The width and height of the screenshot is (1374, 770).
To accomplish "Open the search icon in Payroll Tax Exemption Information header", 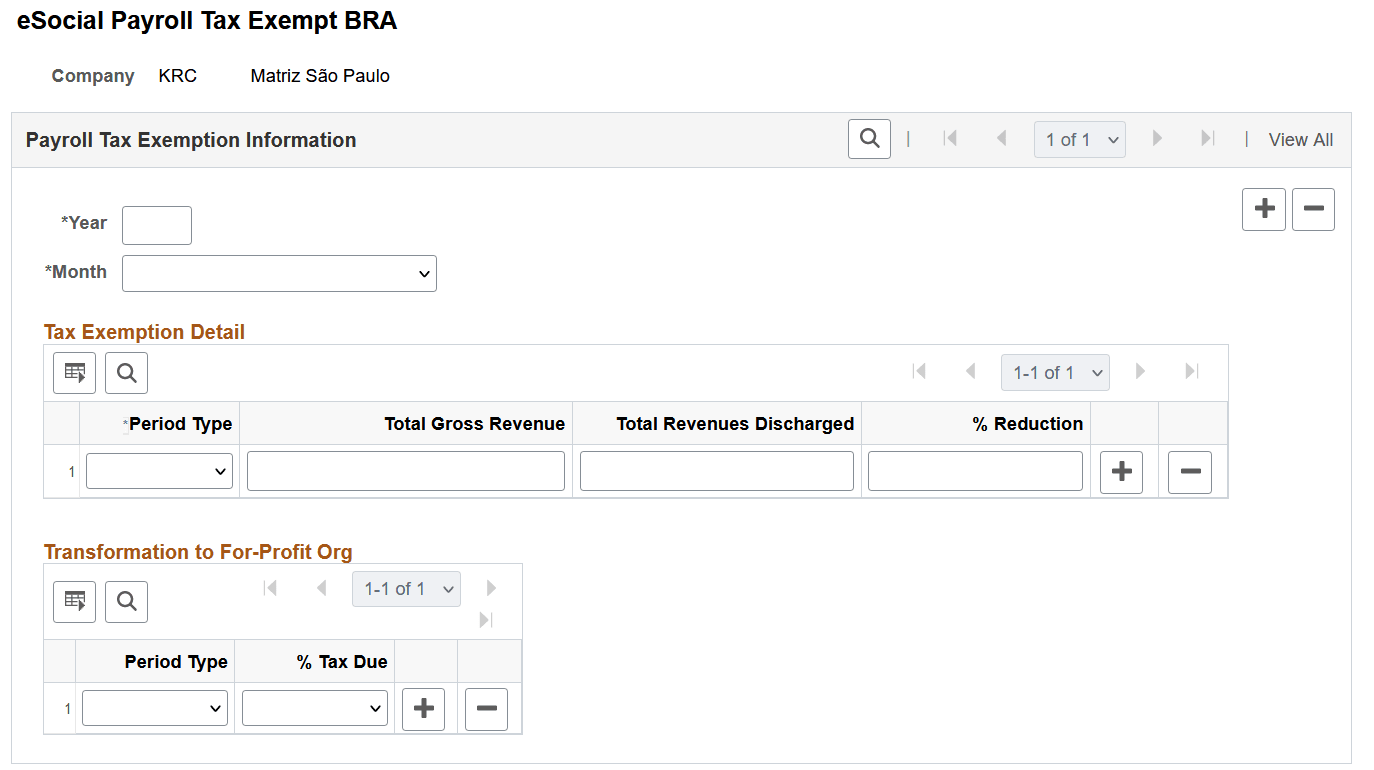I will [868, 138].
